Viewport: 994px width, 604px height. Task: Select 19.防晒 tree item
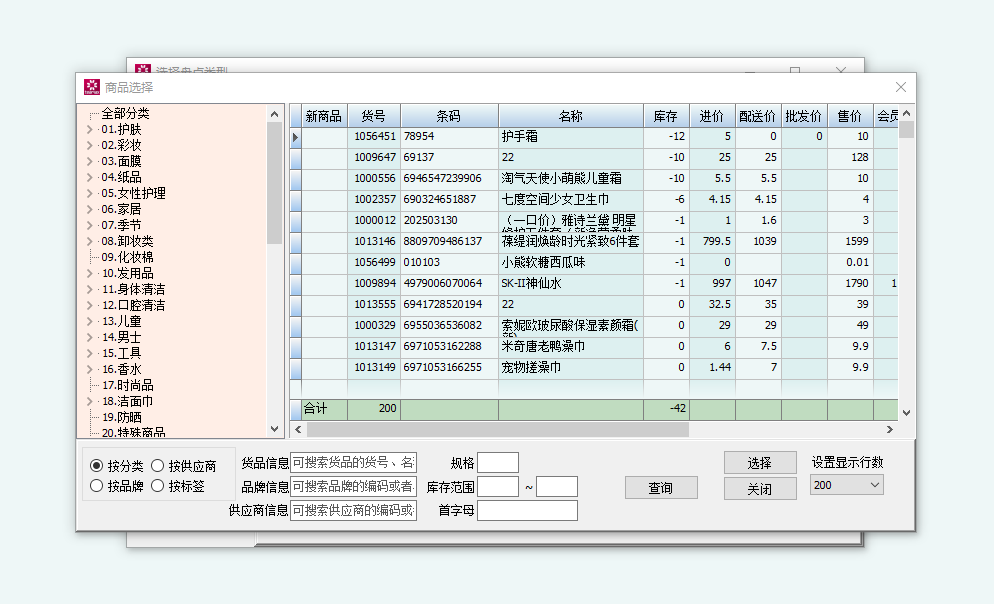[x=122, y=417]
